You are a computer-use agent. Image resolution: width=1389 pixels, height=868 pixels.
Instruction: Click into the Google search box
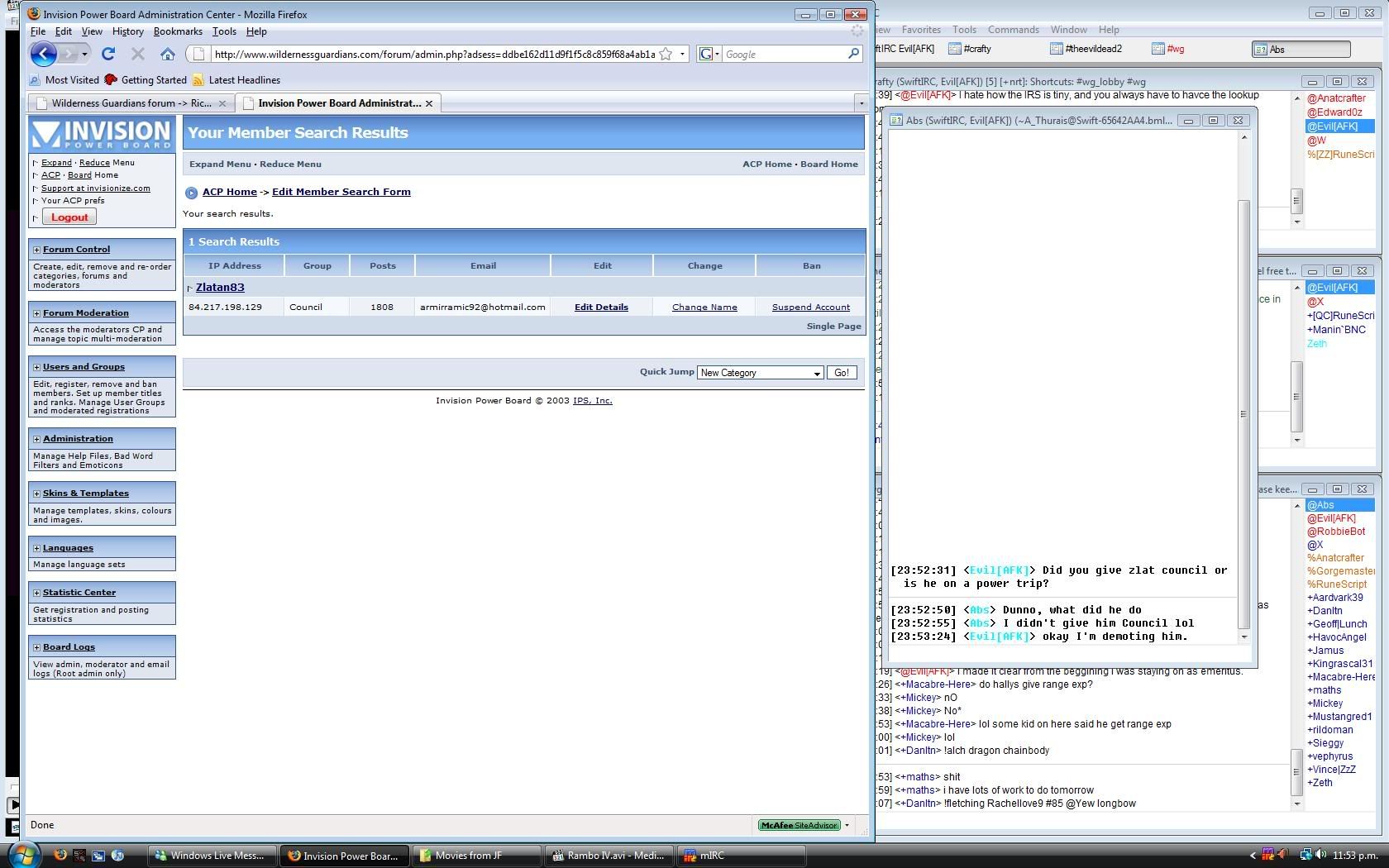pyautogui.click(x=785, y=55)
